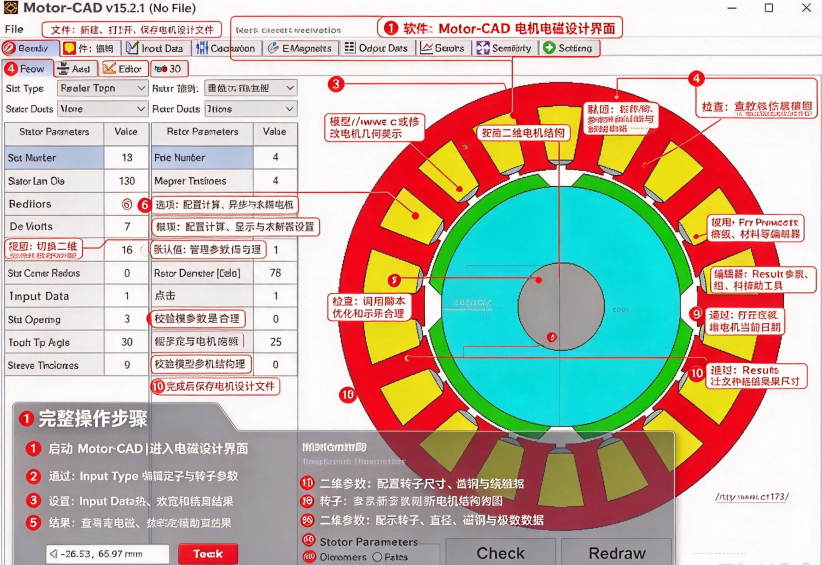This screenshot has width=822, height=565.
Task: Select the Sbt Murter row label
Action: pyautogui.click(x=55, y=158)
